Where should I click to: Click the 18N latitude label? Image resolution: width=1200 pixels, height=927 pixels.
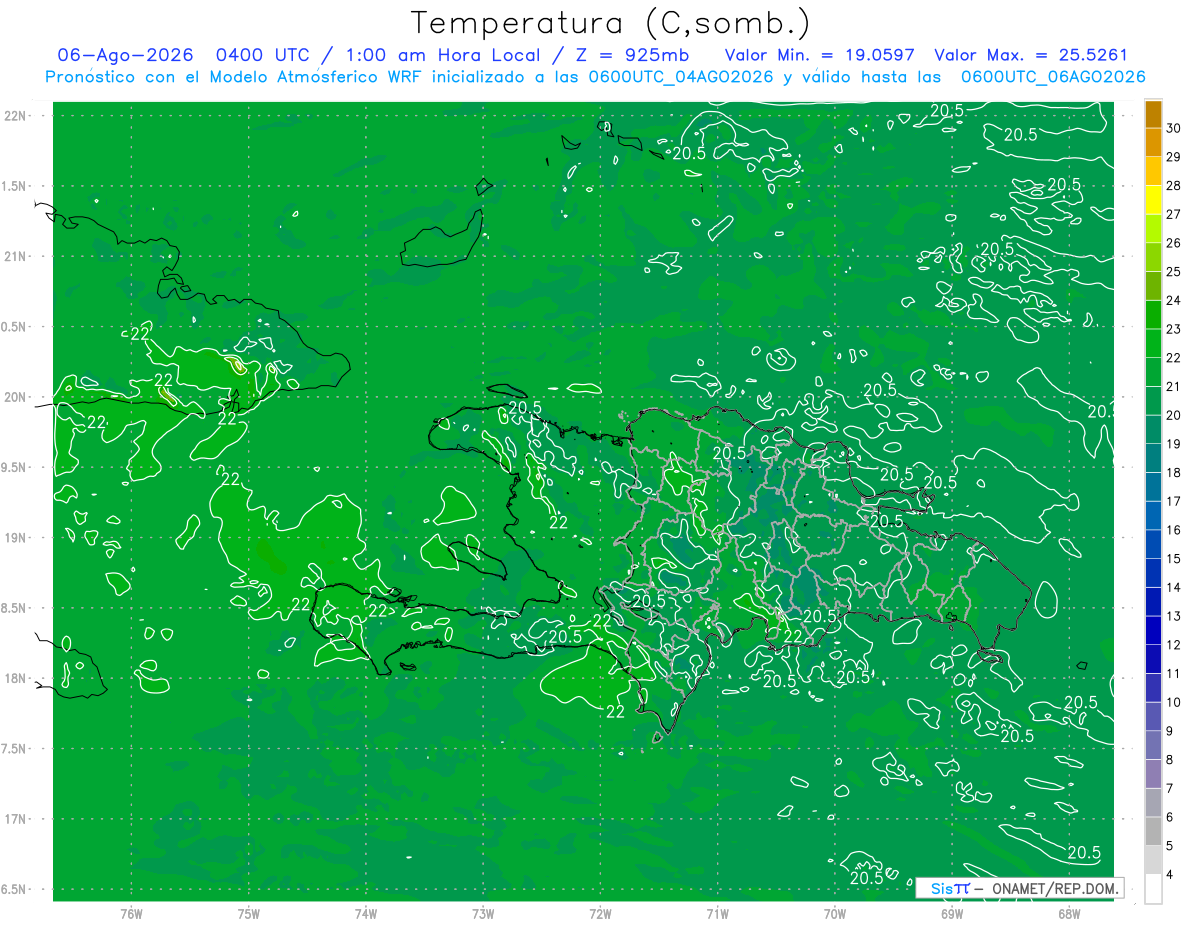17,678
